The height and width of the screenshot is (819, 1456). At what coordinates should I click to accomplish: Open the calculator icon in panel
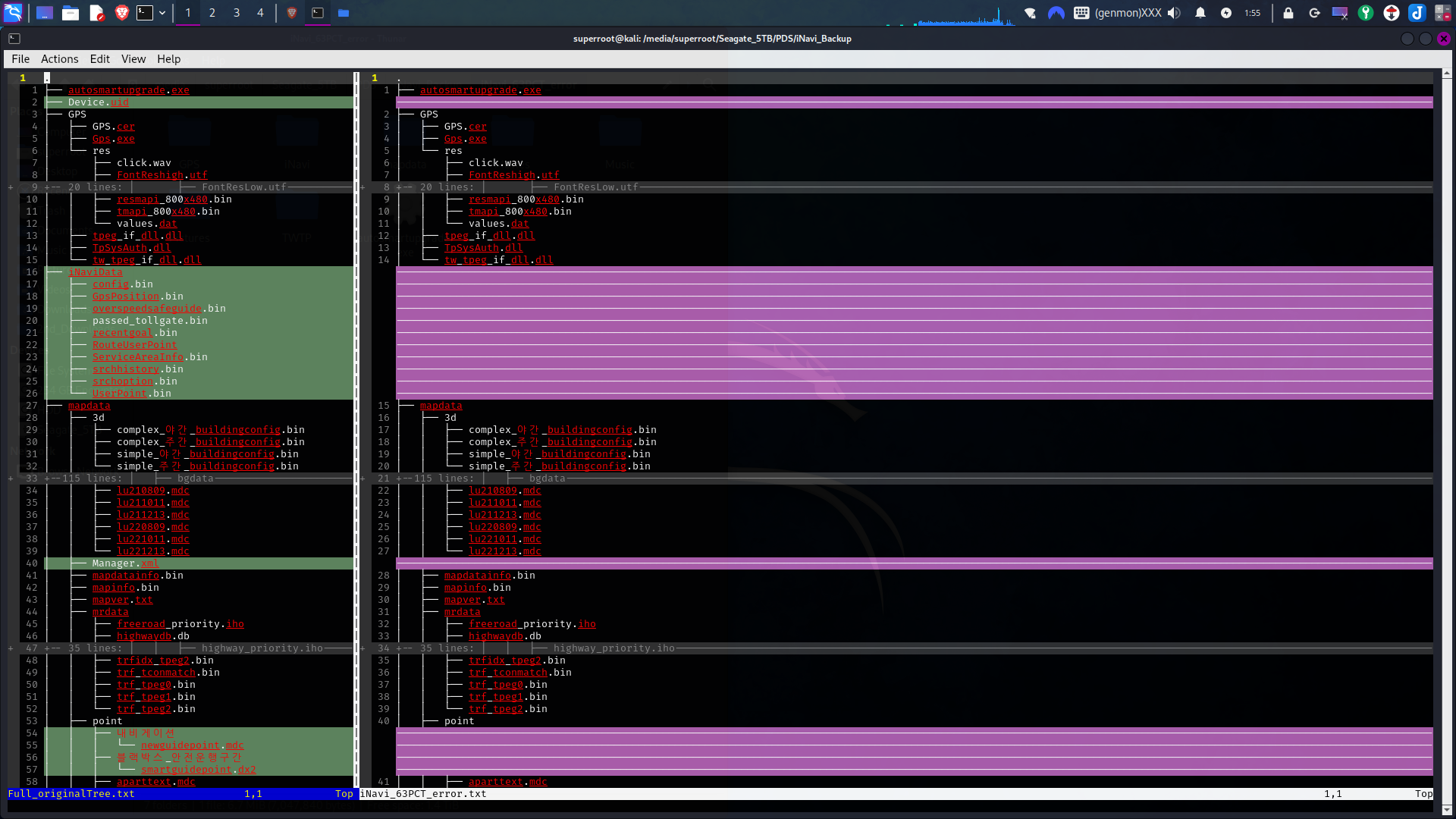pos(1442,13)
